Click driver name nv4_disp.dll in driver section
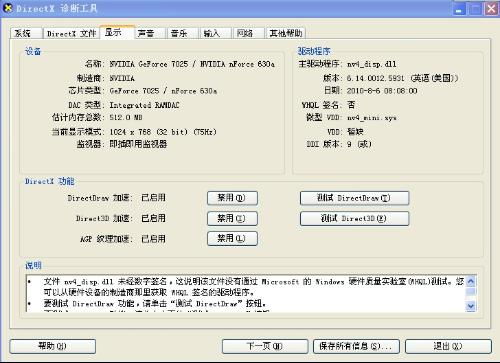This screenshot has width=500, height=363. pos(372,64)
